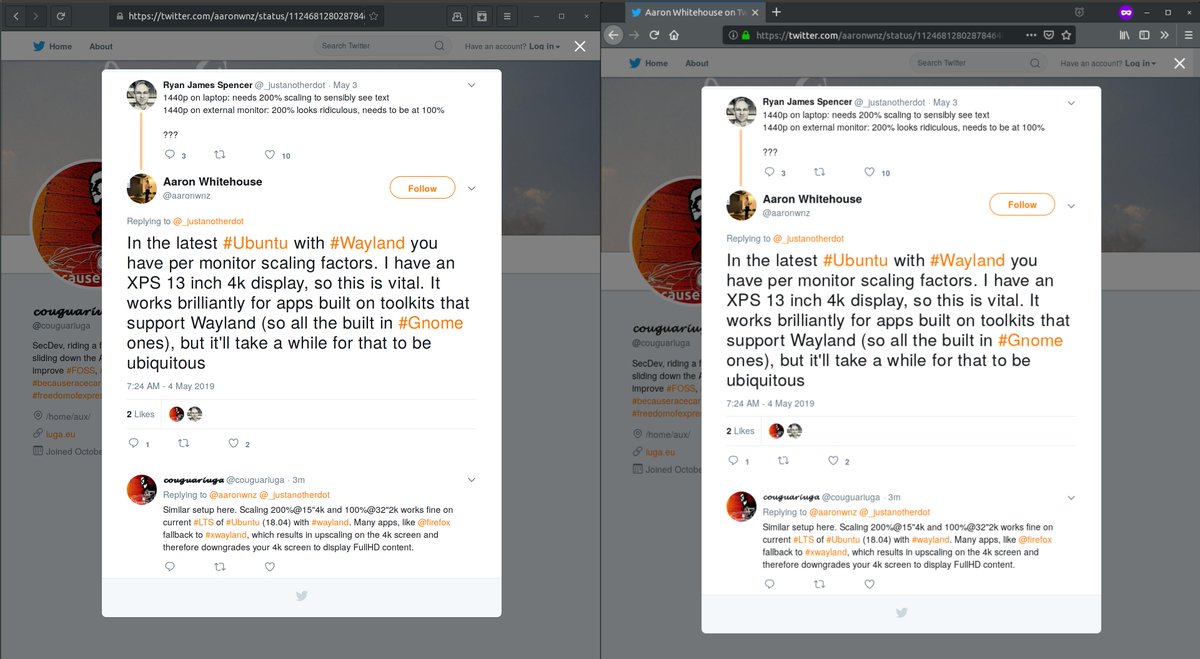1200x659 pixels.
Task: Open bookmarks button in left GNOME Web window
Action: point(482,16)
